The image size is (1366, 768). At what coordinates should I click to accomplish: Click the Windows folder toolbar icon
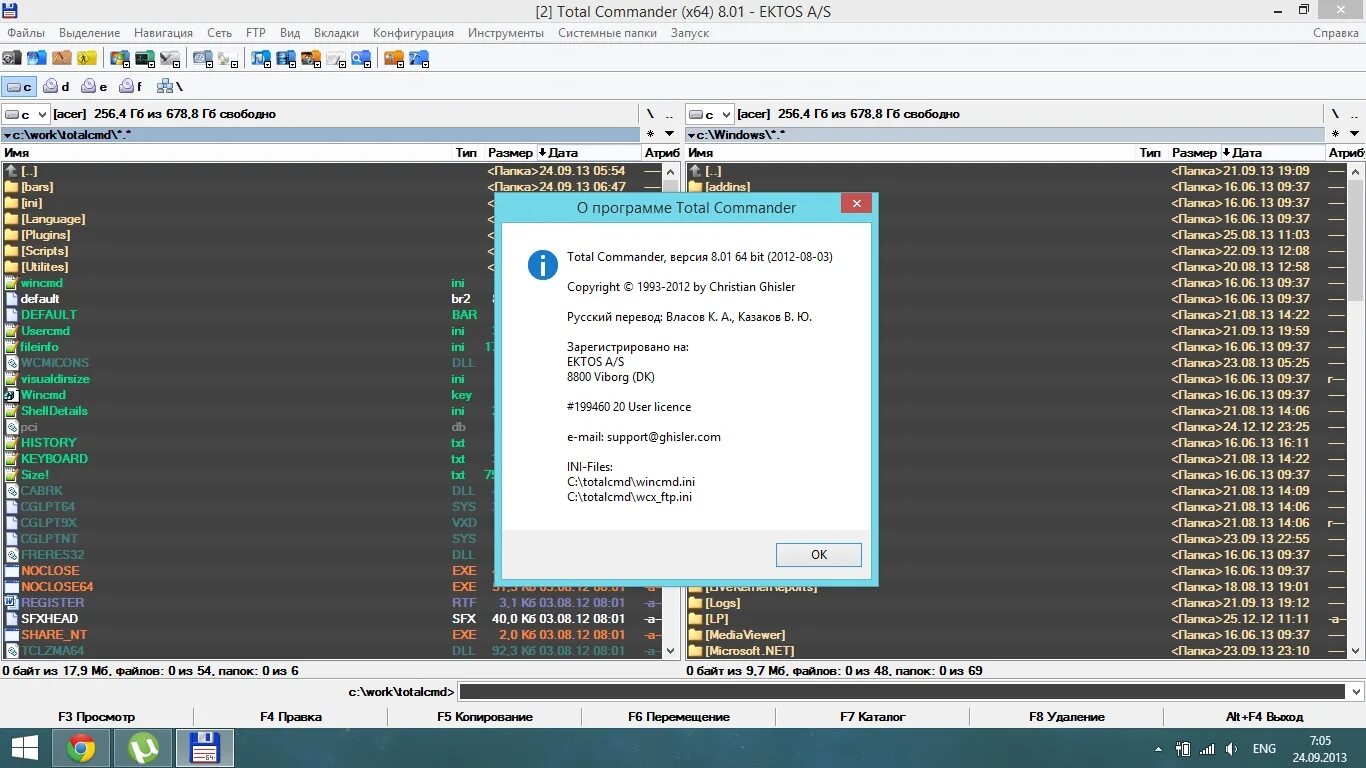(118, 57)
